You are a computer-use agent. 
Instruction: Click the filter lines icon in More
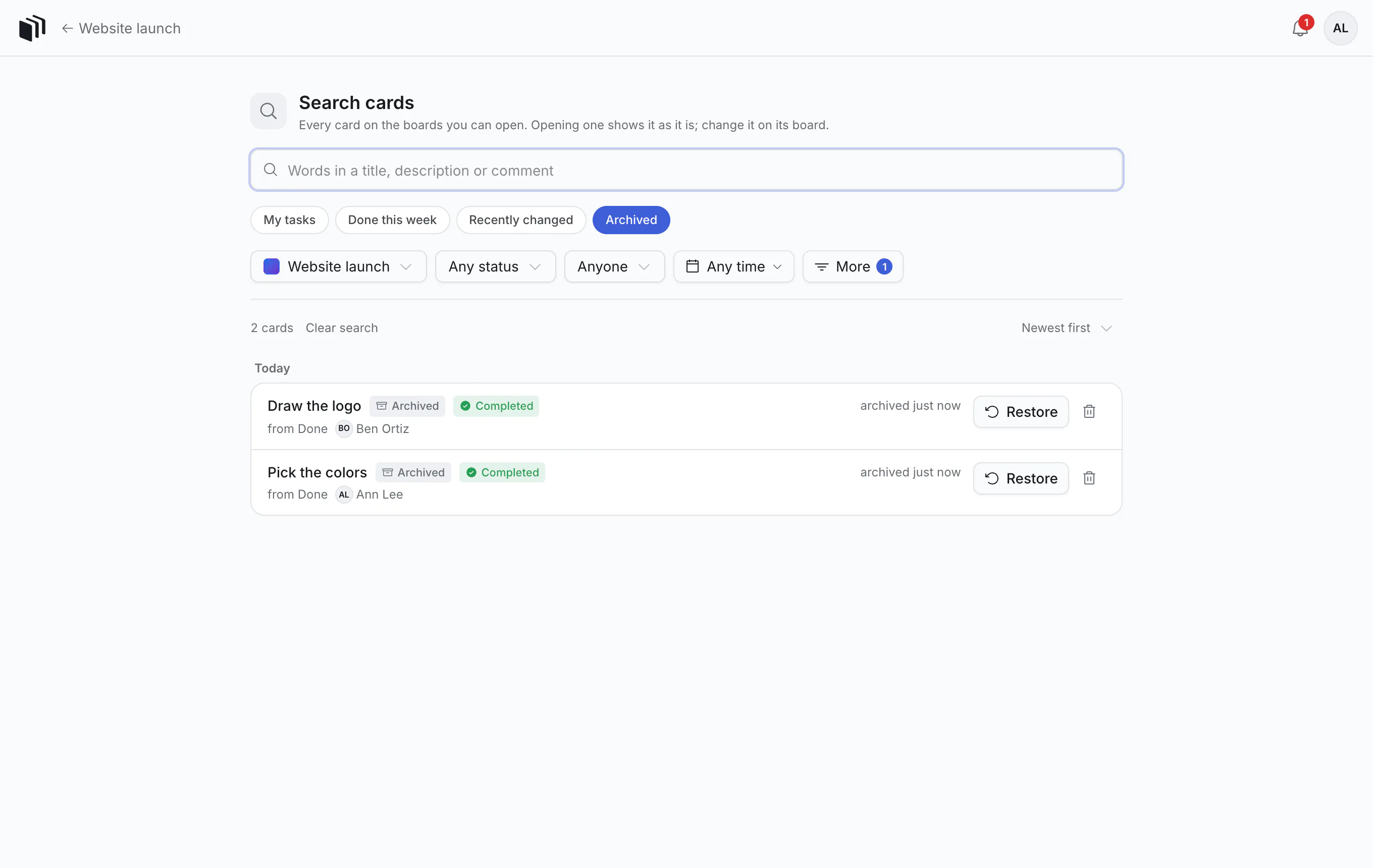(x=821, y=266)
